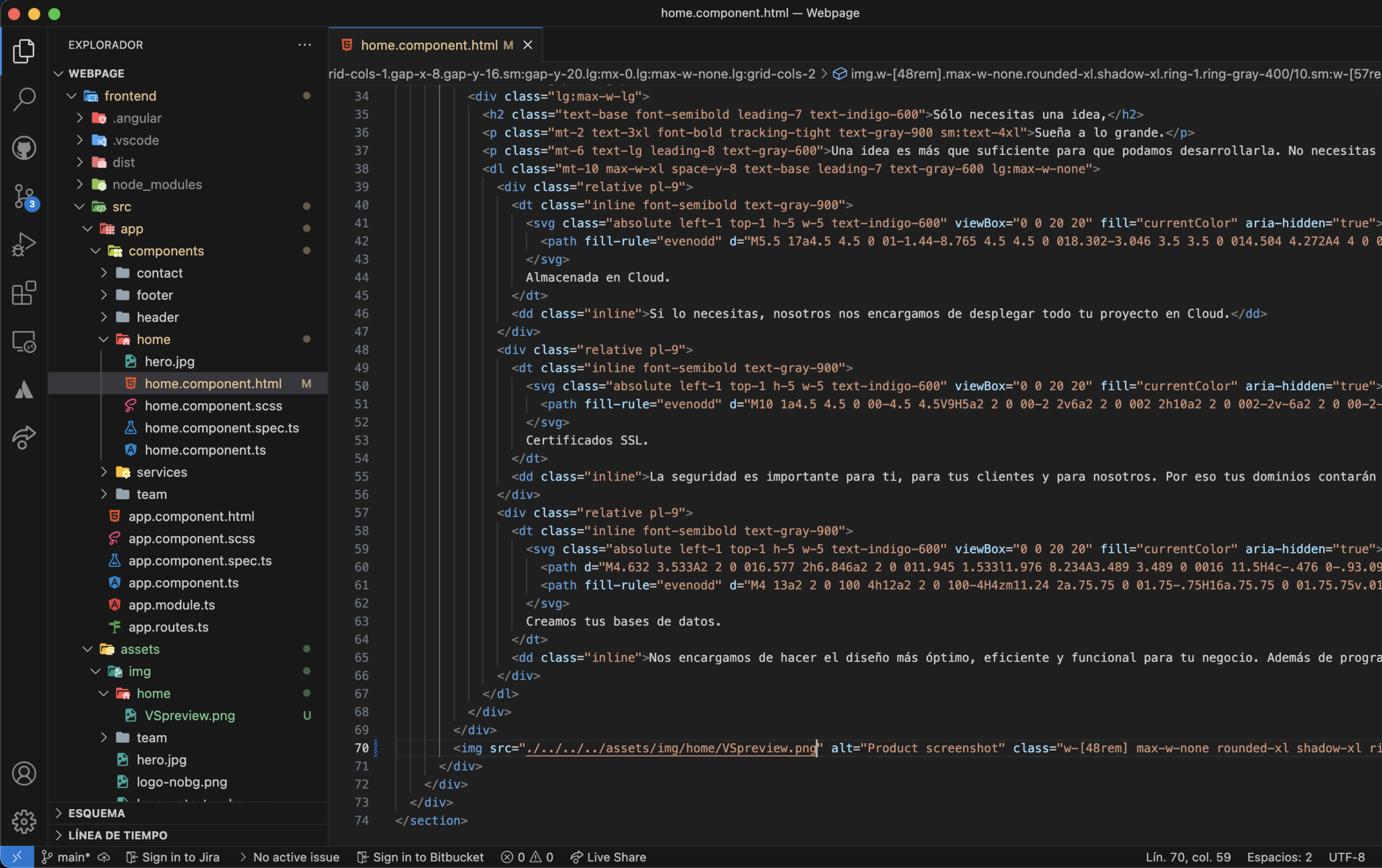This screenshot has width=1382, height=868.
Task: Open the Run and Debug view
Action: 24,245
